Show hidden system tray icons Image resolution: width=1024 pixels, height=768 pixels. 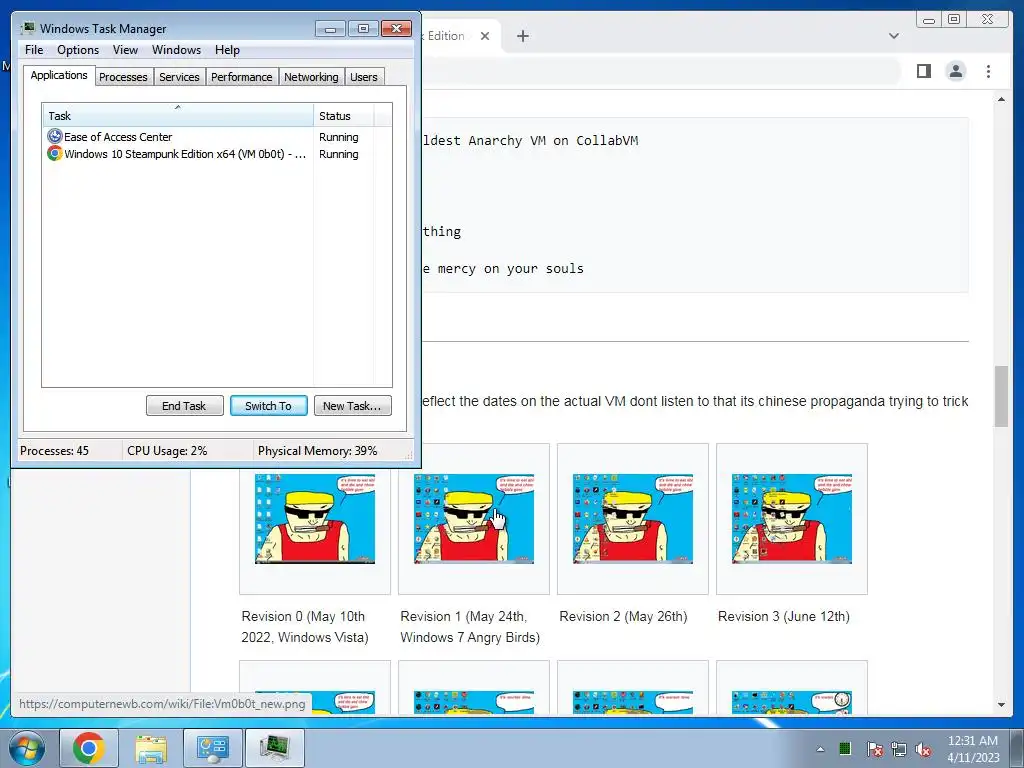tap(820, 749)
